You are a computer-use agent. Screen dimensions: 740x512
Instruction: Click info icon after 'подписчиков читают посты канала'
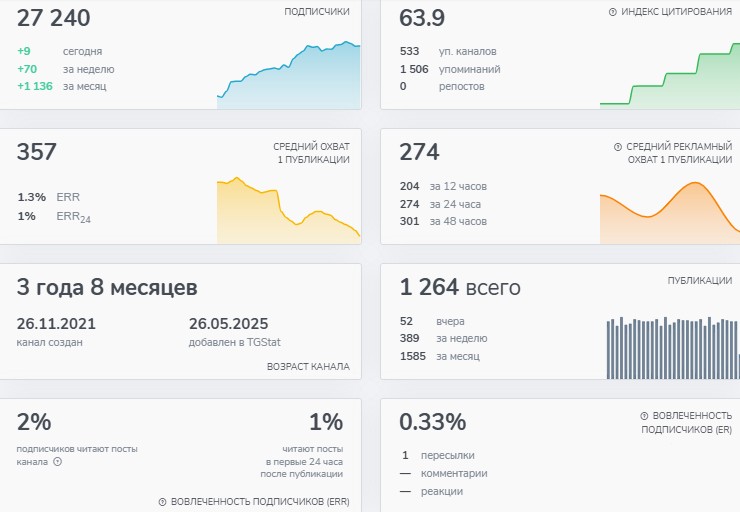(58, 462)
